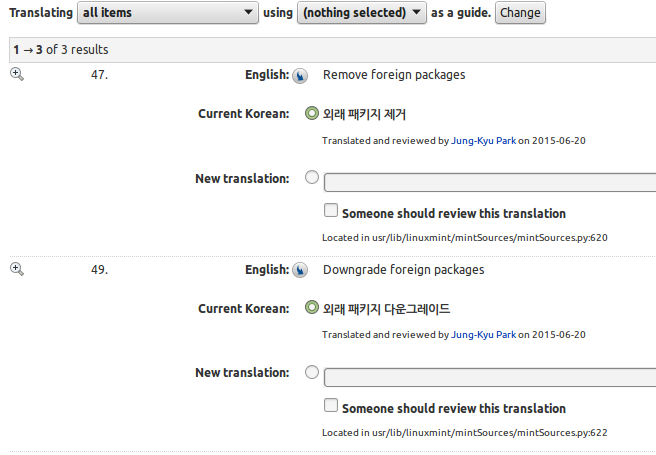Screen dimensions: 656x455
Task: Click zoom-in magnifier icon for item 47
Action: coord(17,74)
